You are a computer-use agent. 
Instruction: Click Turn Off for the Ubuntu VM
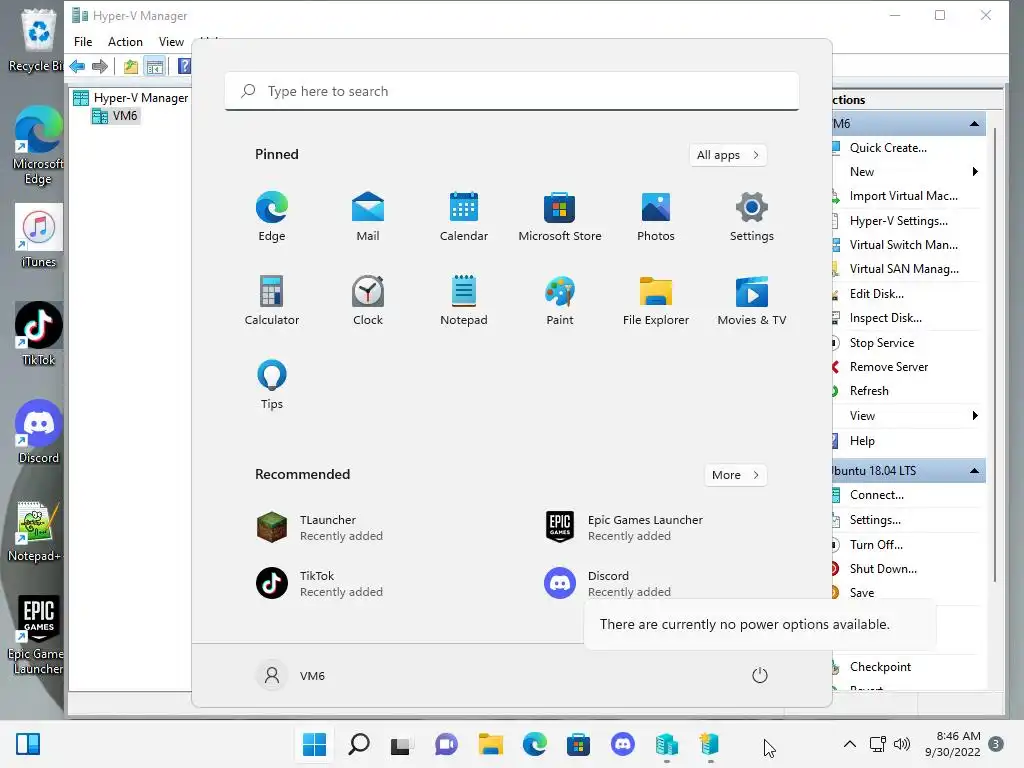point(876,545)
